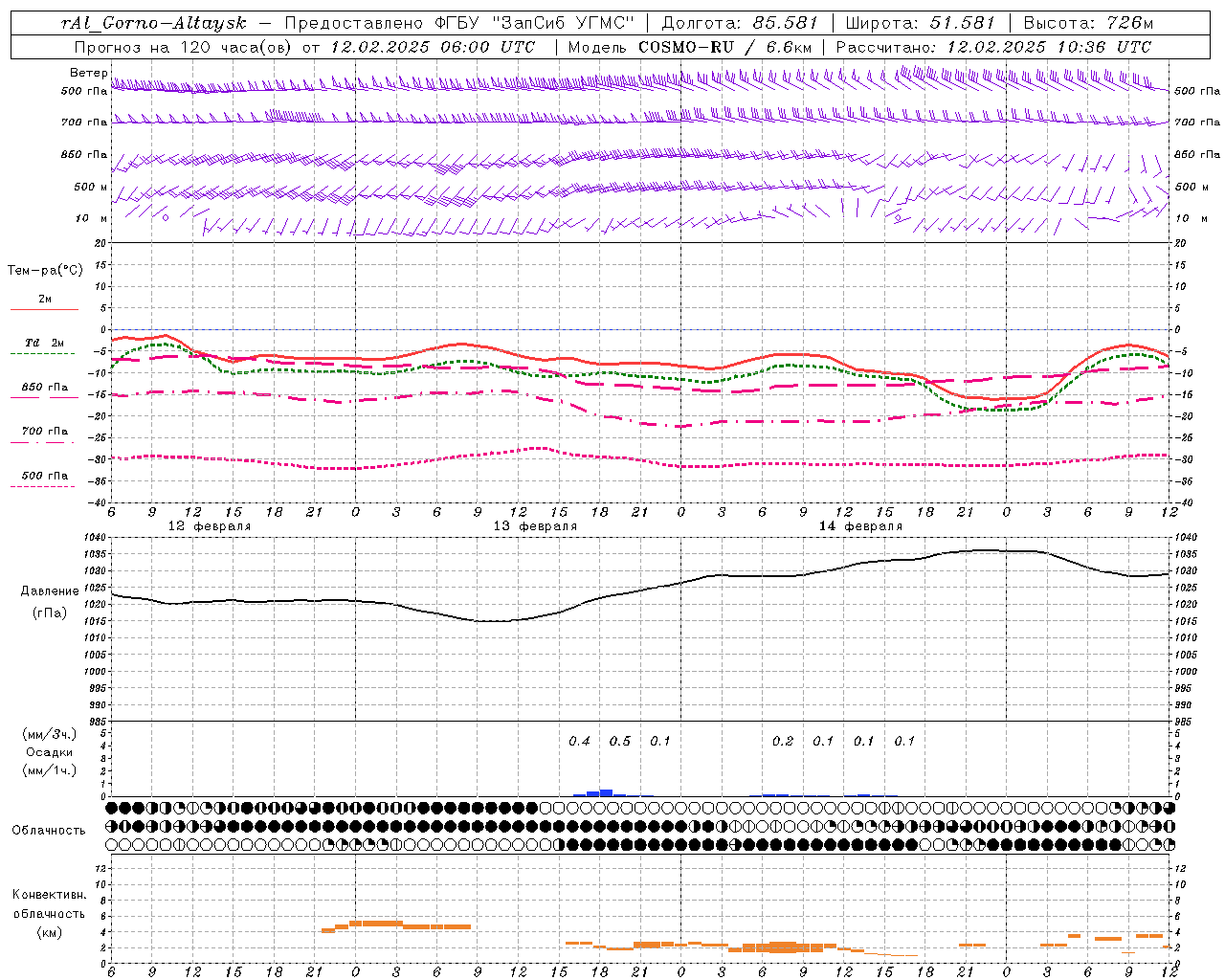Click the left '10 м' wind level label
Viewport: 1225px width, 980px height.
(91, 218)
